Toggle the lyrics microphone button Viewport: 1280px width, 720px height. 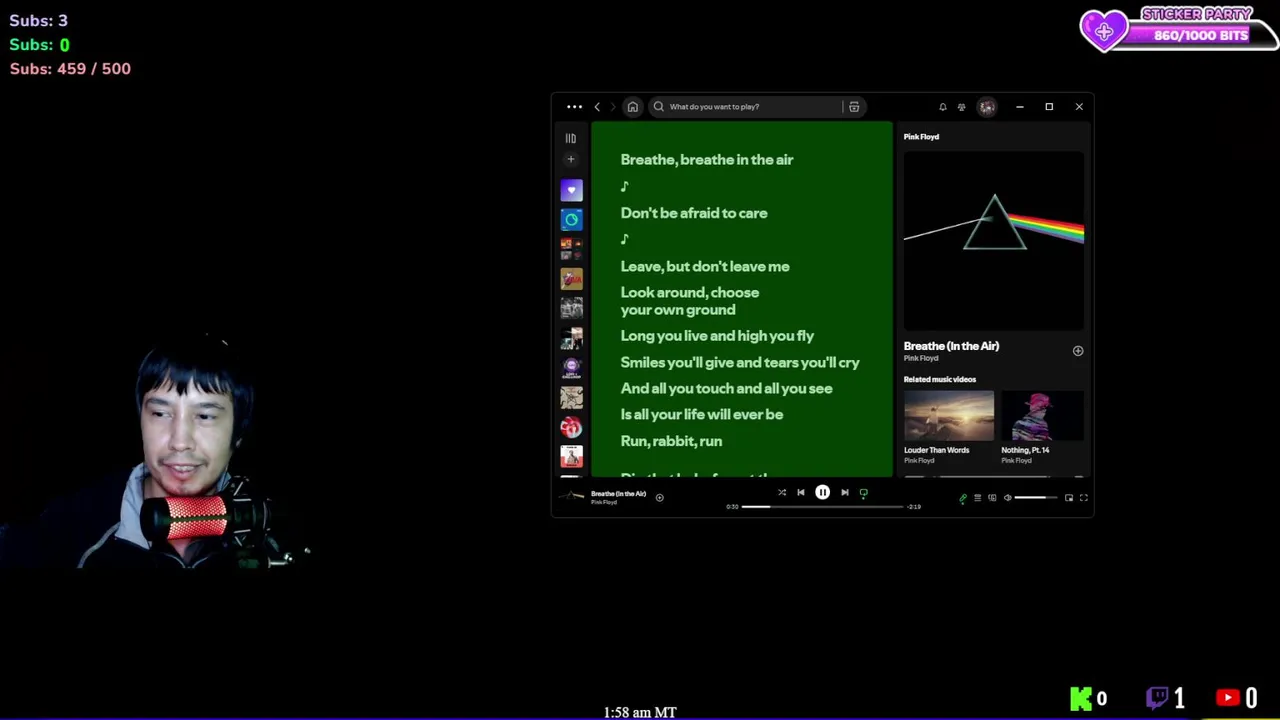[x=963, y=498]
